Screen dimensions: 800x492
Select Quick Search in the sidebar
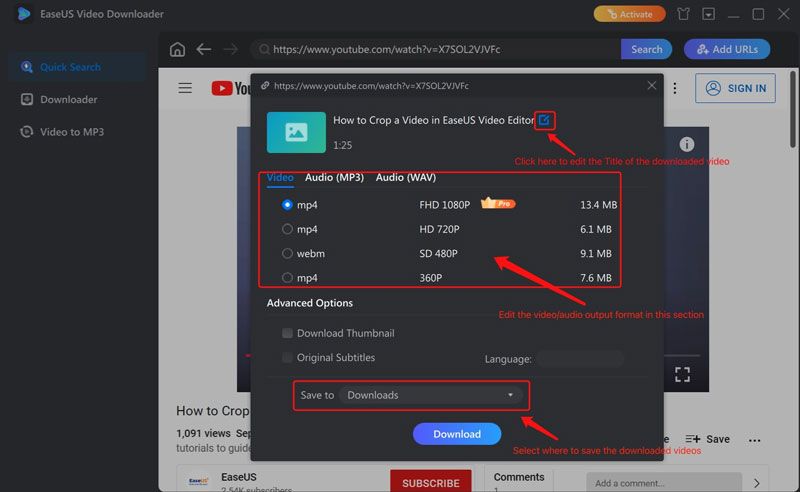pos(78,67)
